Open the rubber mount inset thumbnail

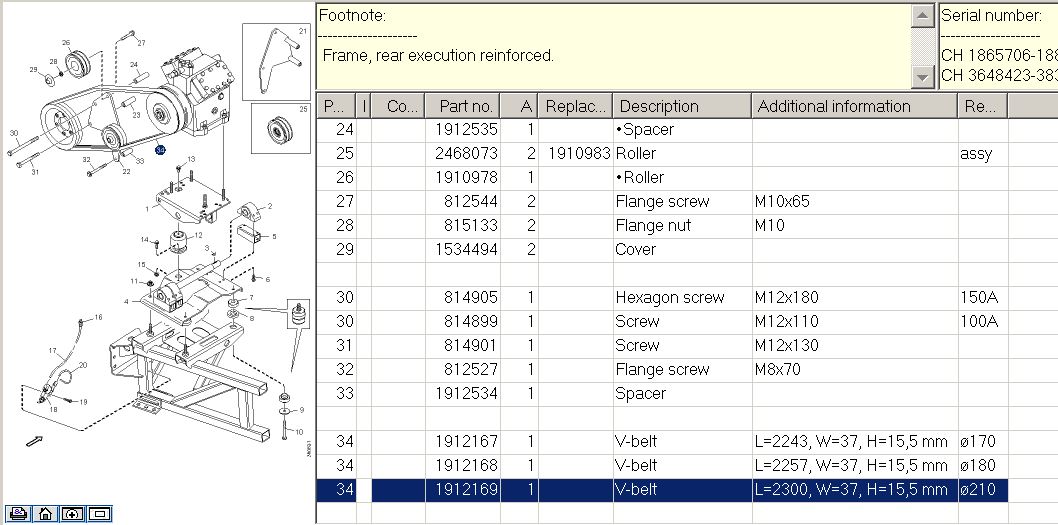pos(298,314)
